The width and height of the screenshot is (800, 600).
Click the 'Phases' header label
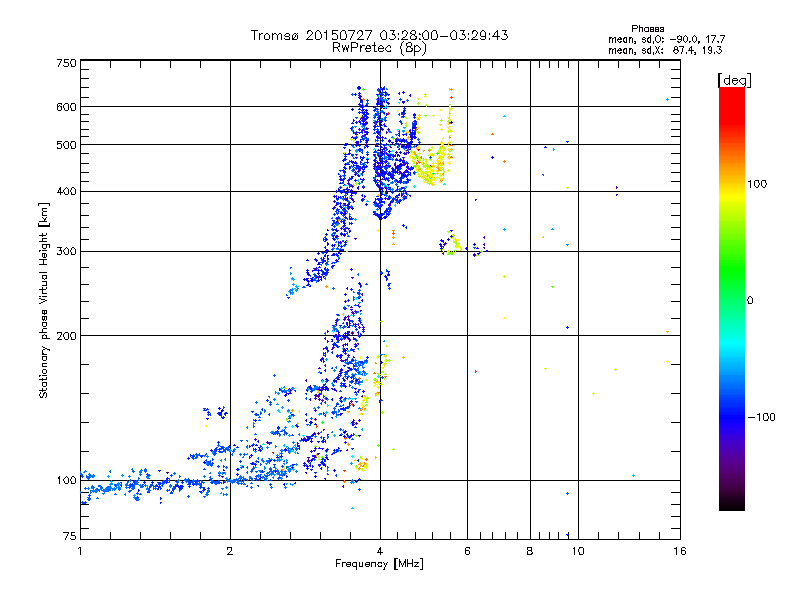tap(647, 29)
